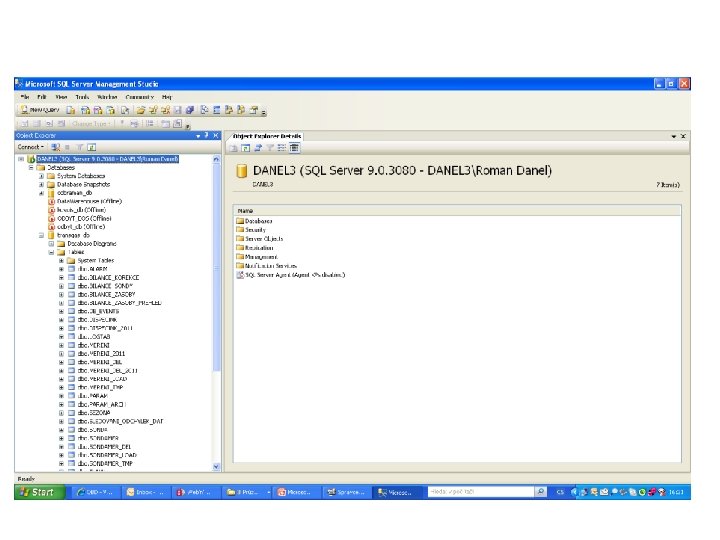
Task: Select the dbo.BILANCE_ZASOBY table
Action: pos(106,294)
